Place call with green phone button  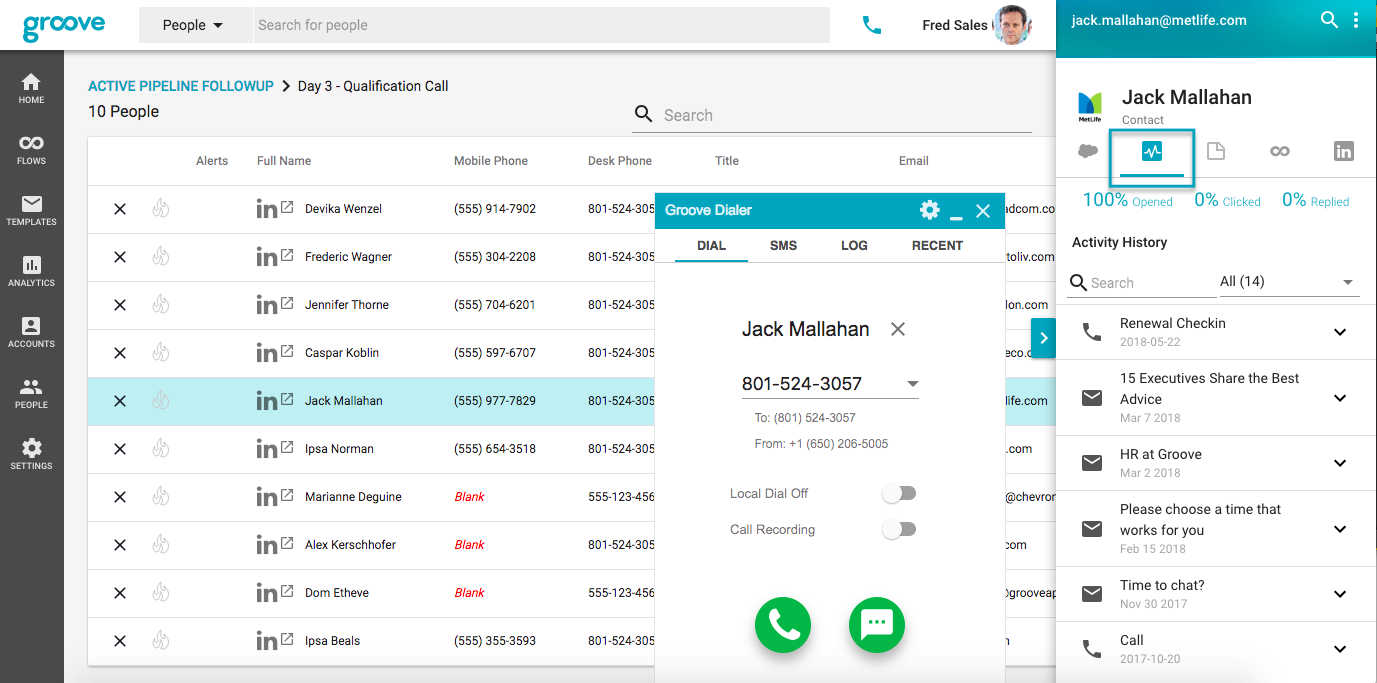[783, 625]
